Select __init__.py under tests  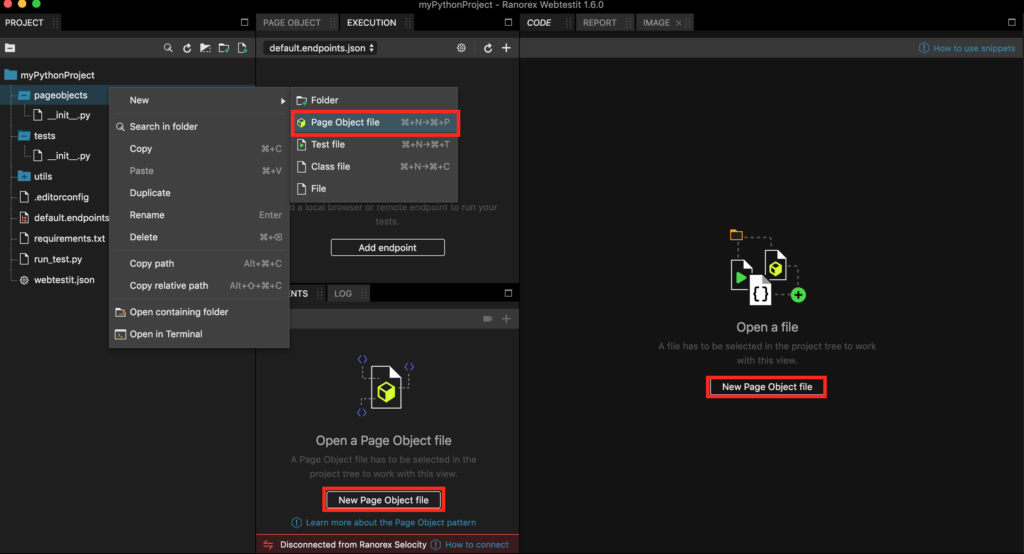pyautogui.click(x=69, y=155)
